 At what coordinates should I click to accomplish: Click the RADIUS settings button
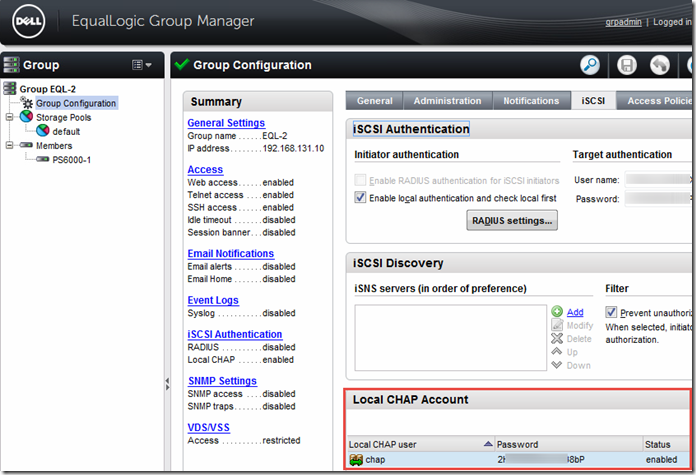pyautogui.click(x=511, y=220)
